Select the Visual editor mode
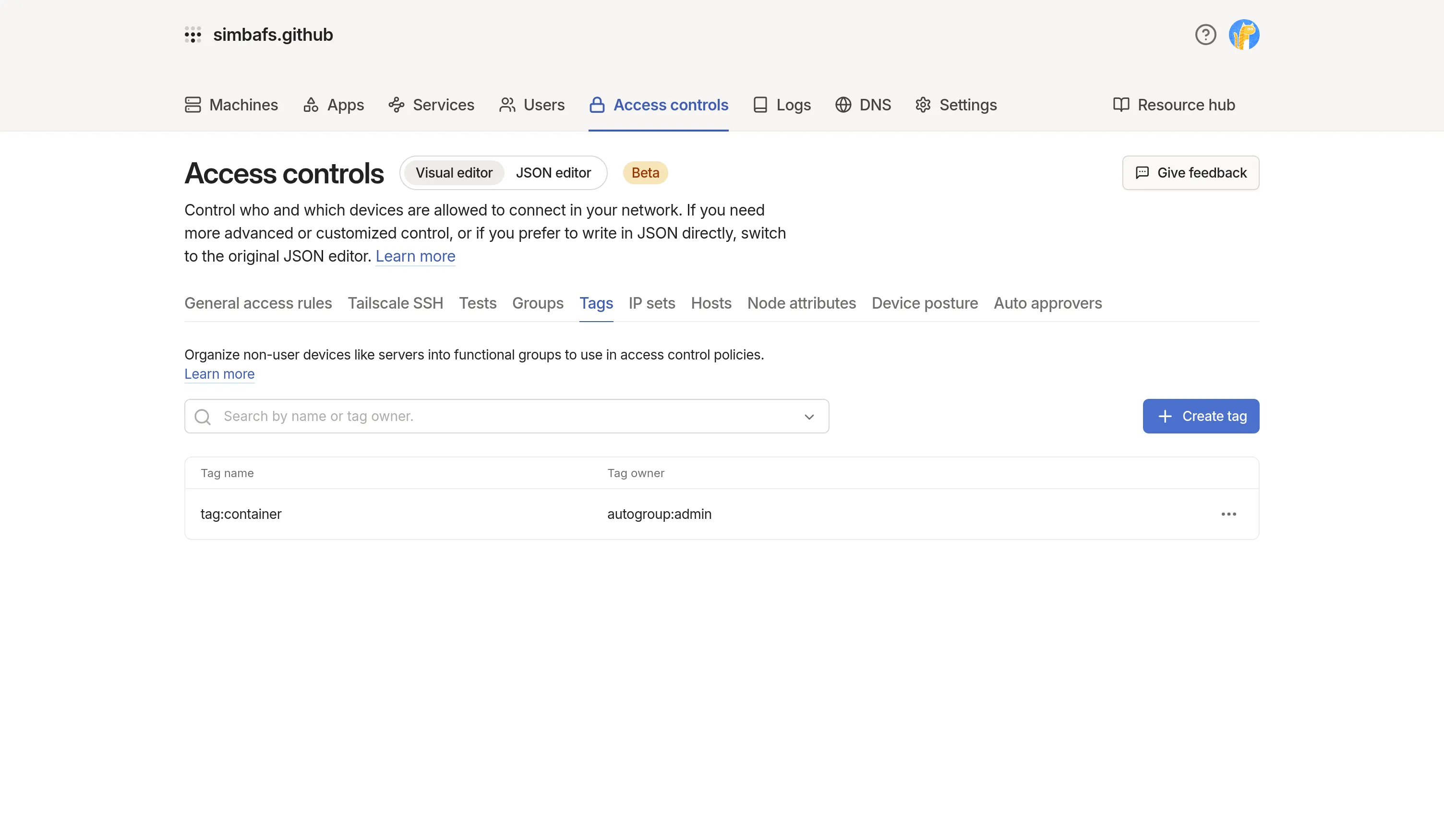Image resolution: width=1444 pixels, height=840 pixels. tap(454, 173)
